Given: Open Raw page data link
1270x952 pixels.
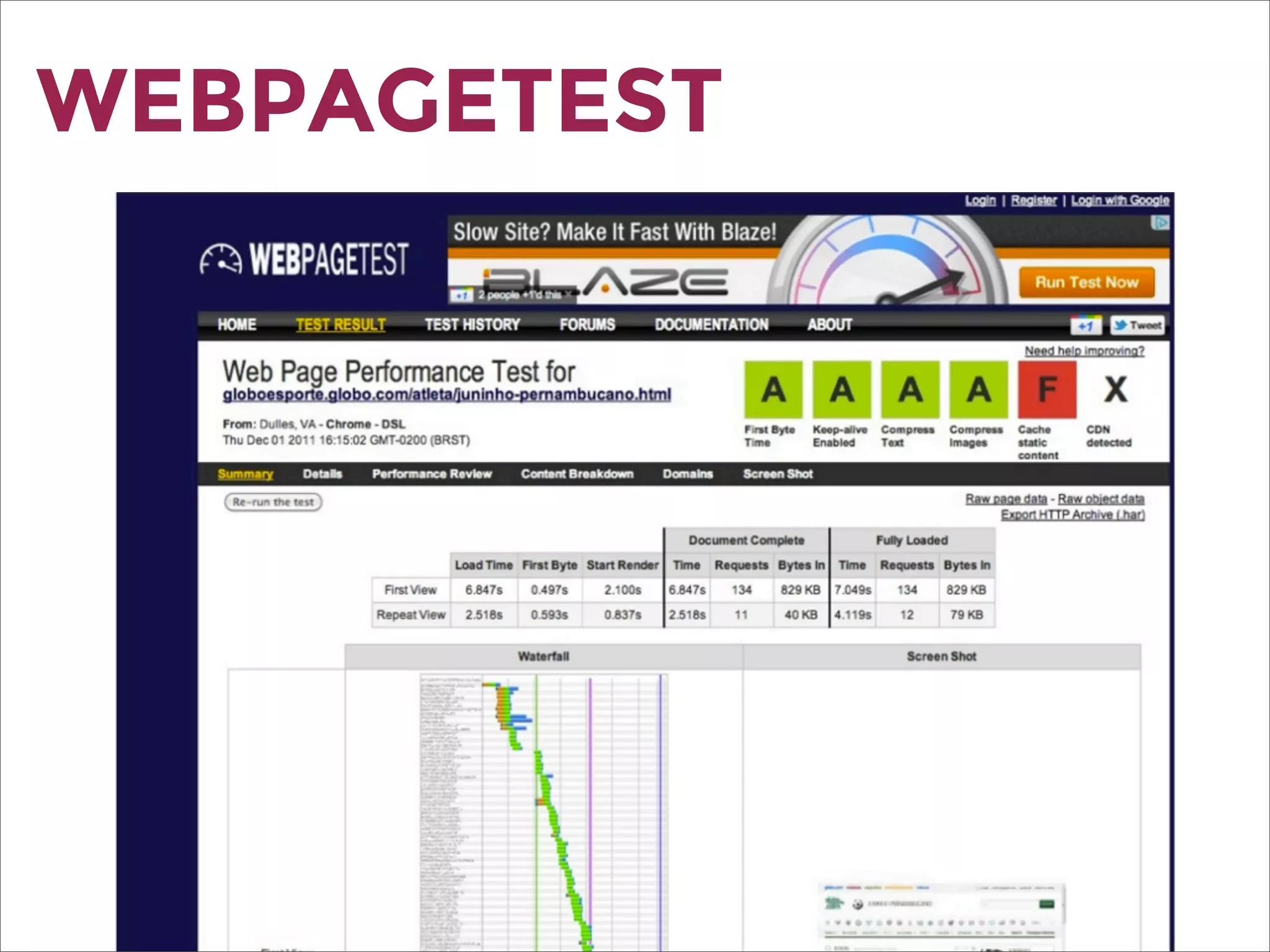Looking at the screenshot, I should 1006,499.
